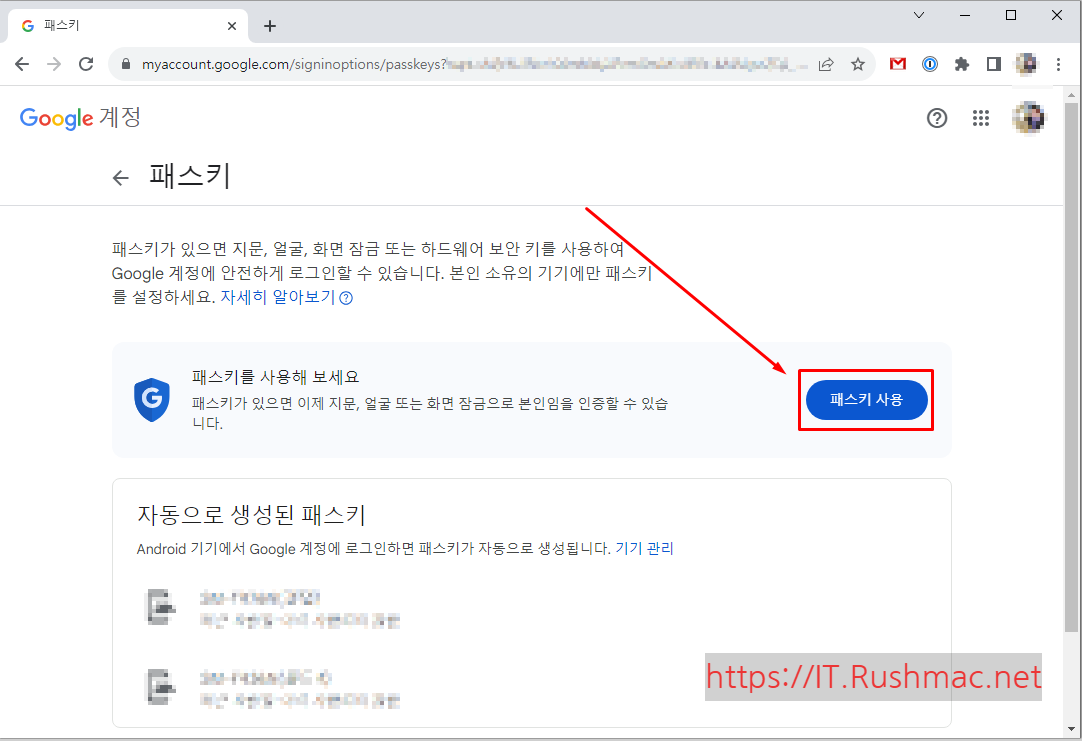The height and width of the screenshot is (741, 1082).
Task: Click the back arrow beside the 패스키 heading
Action: tap(120, 177)
